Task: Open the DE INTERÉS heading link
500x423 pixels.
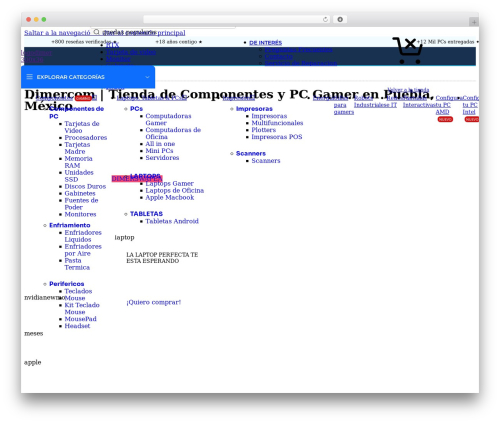Action: pyautogui.click(x=265, y=43)
